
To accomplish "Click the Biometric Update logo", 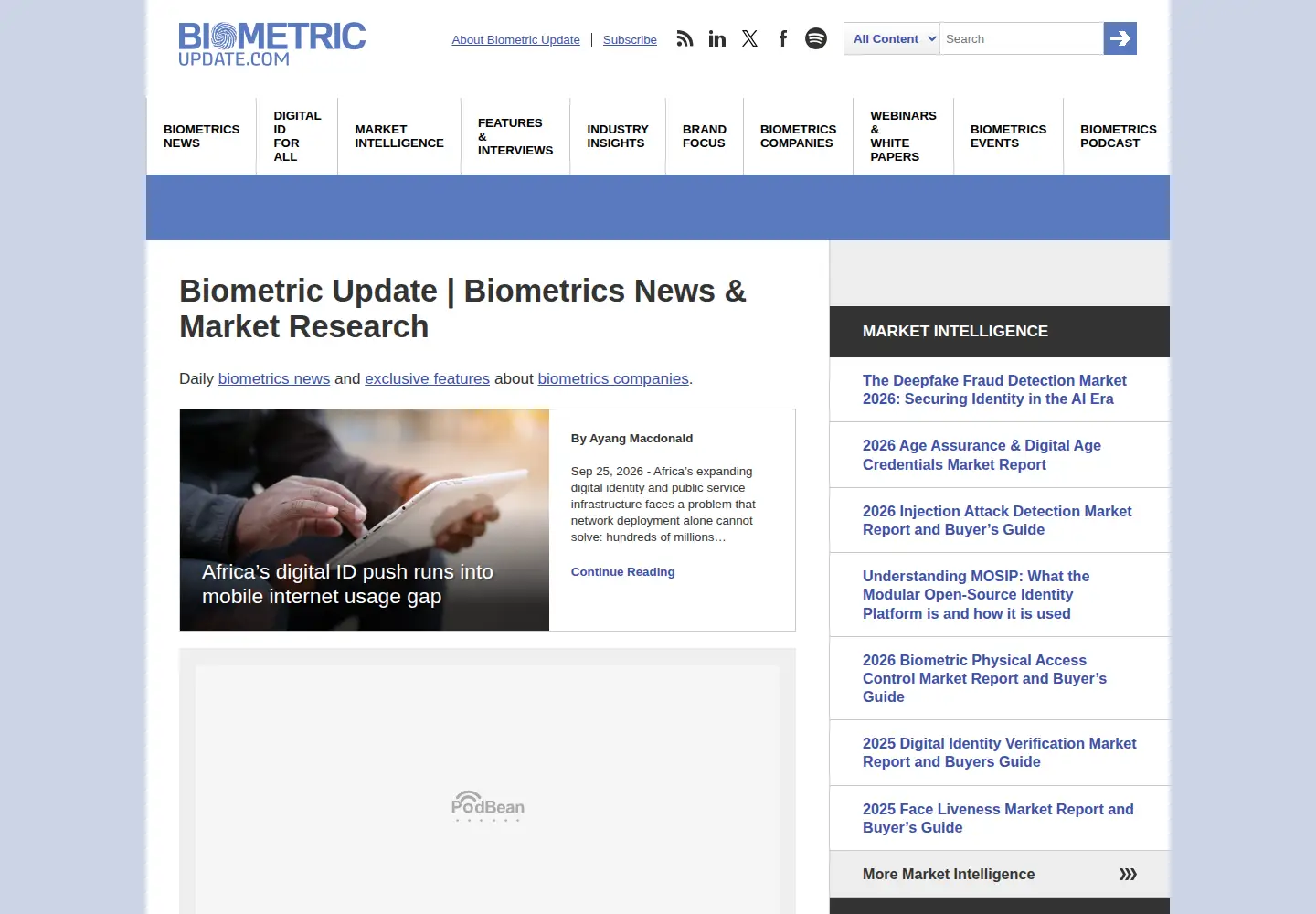I will click(x=272, y=44).
